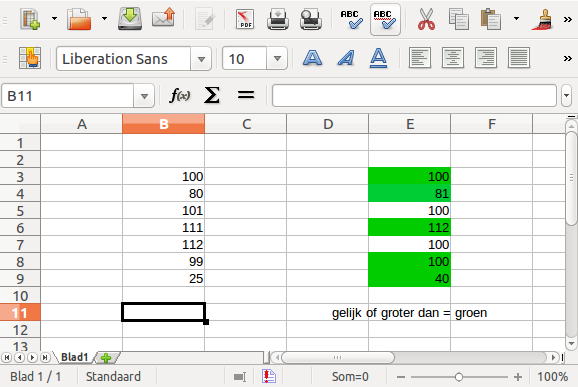Click the vertical scrollbar down arrow
This screenshot has width=578, height=387.
[x=571, y=344]
